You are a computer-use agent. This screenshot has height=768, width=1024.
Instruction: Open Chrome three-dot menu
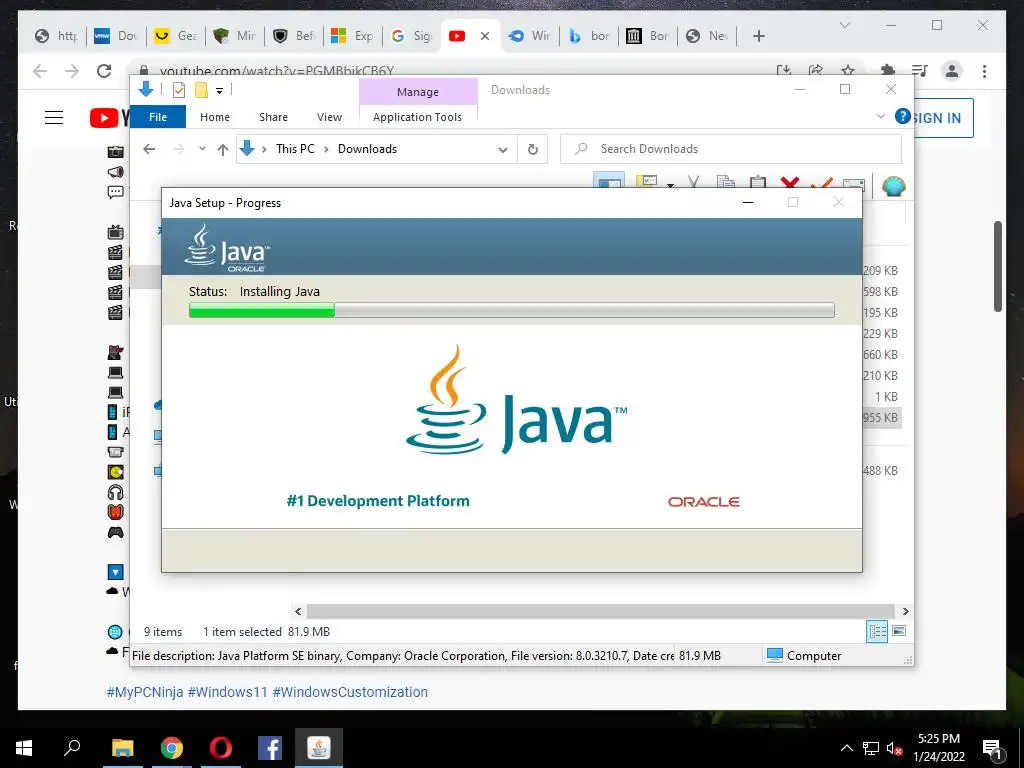984,71
